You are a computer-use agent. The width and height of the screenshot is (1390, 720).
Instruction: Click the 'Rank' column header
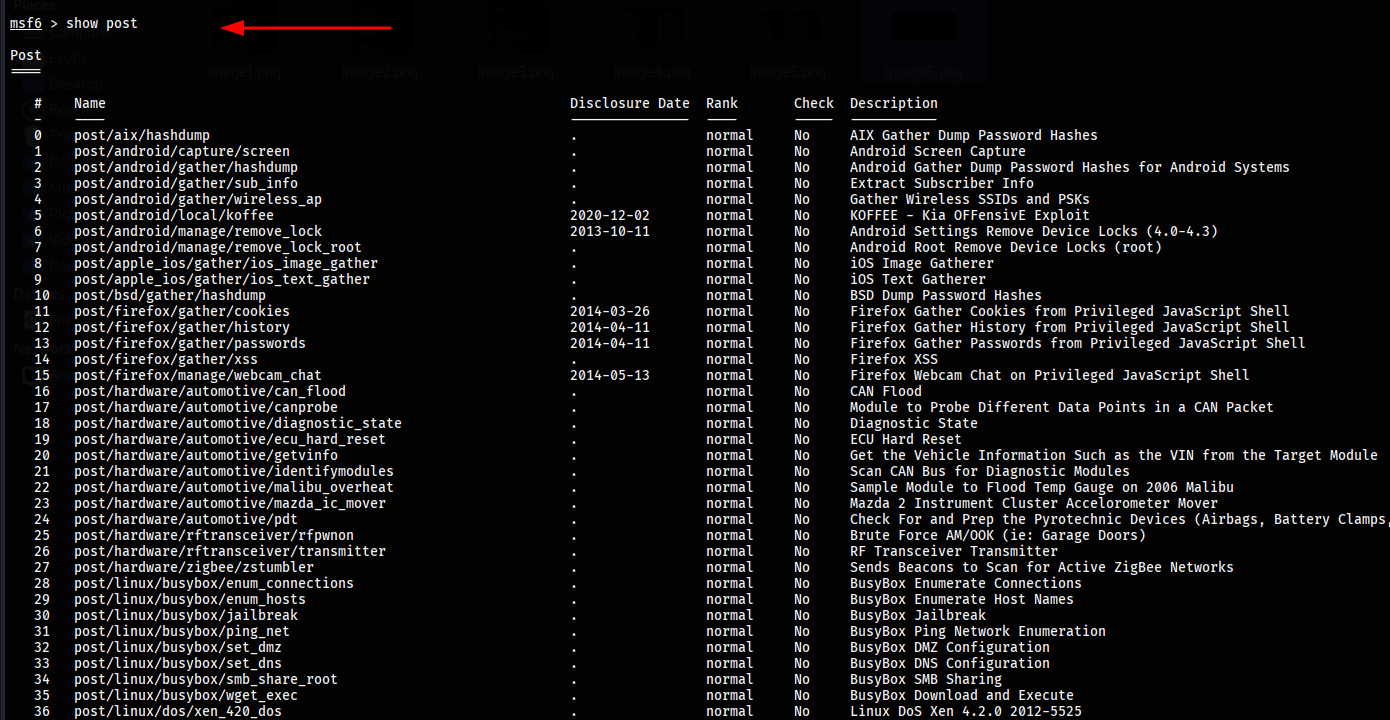point(721,103)
